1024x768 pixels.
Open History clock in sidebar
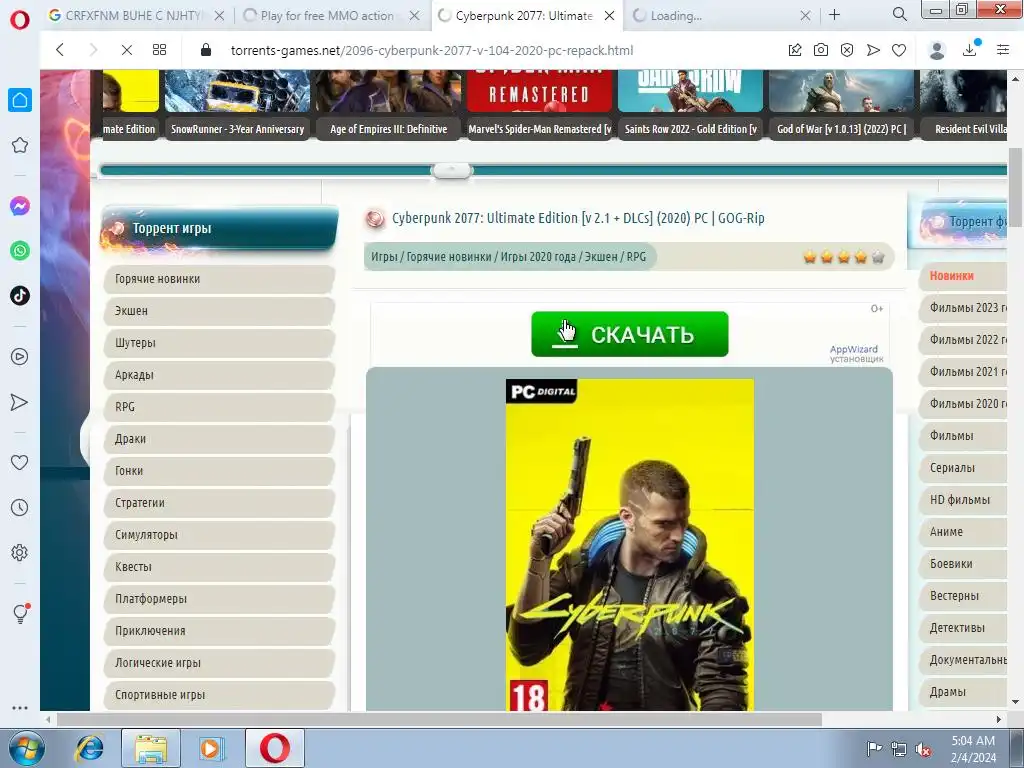(20, 507)
